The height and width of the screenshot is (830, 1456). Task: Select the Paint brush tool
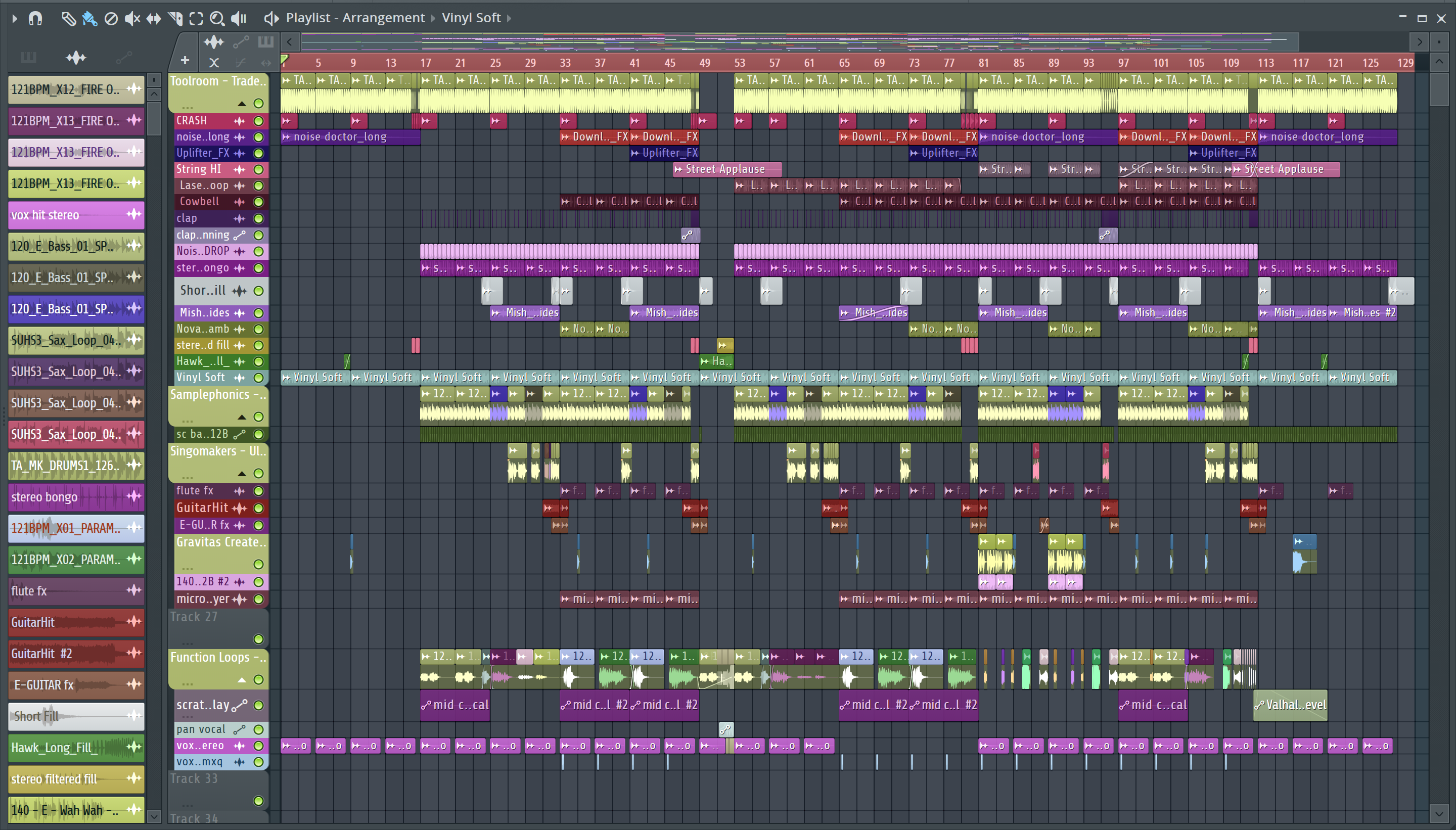(x=89, y=19)
